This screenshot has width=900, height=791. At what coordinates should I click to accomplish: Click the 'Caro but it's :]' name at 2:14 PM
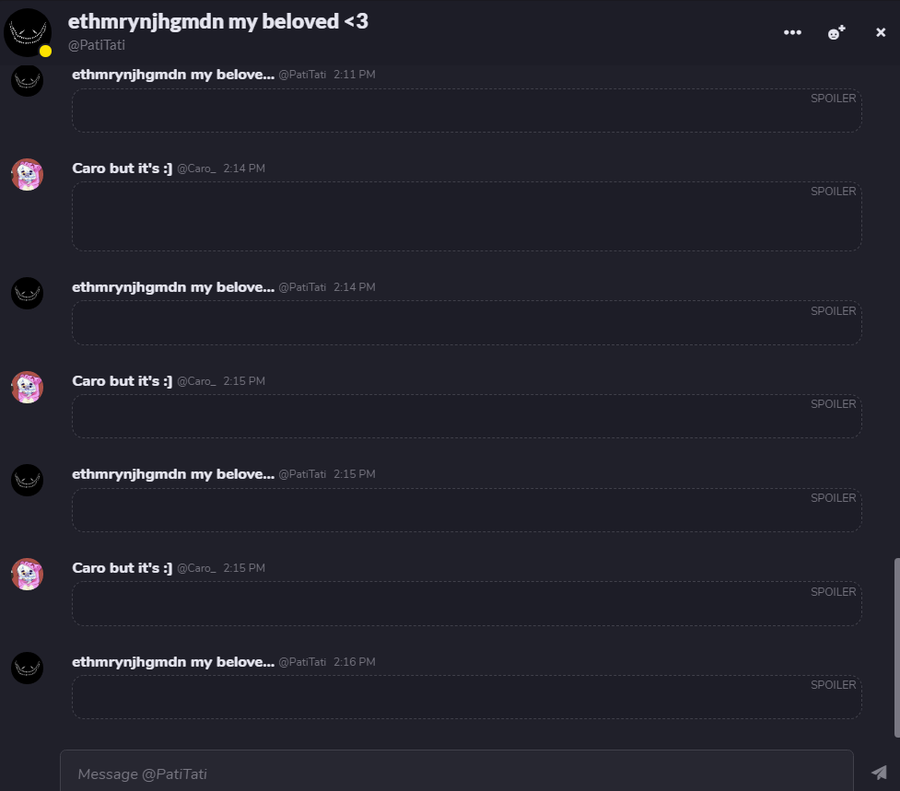(122, 169)
